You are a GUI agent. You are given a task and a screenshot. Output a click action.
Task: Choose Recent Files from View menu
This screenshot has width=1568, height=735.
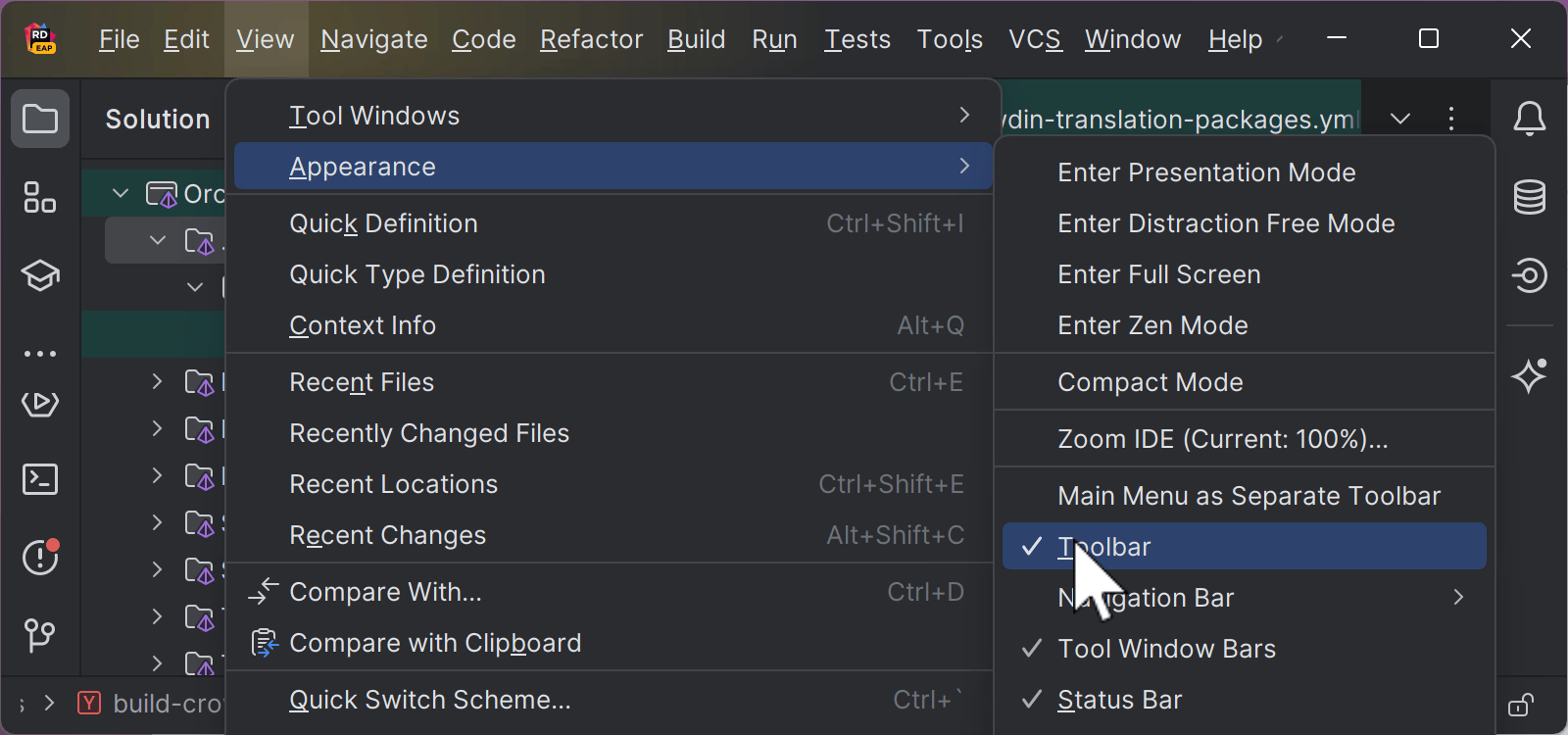point(362,382)
